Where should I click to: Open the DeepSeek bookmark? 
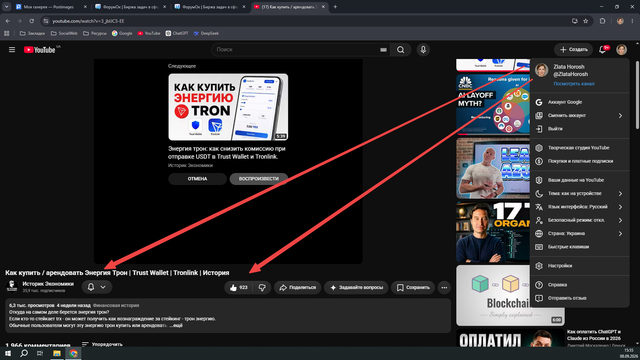pyautogui.click(x=206, y=33)
